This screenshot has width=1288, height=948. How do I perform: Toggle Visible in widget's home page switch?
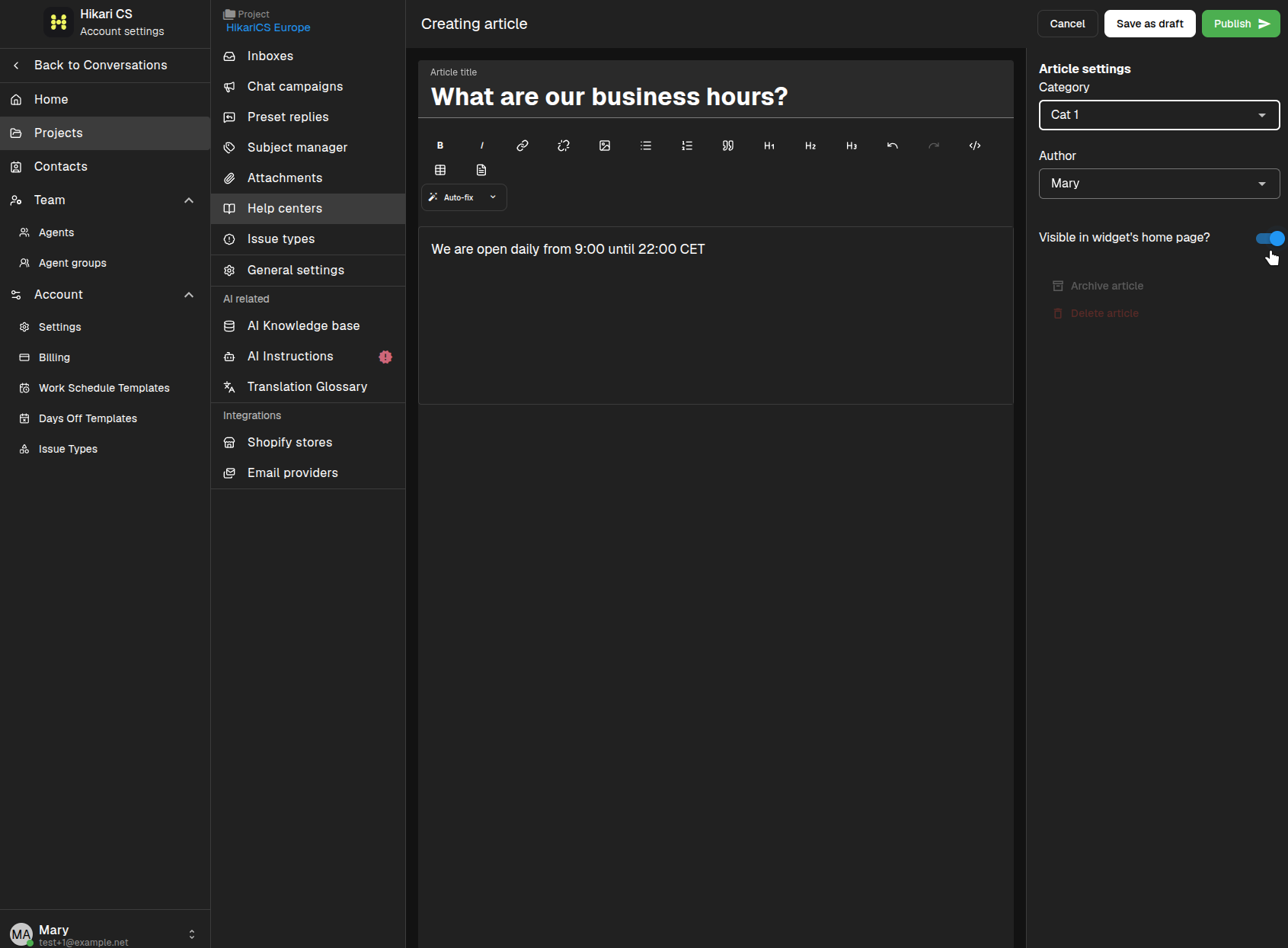1270,239
